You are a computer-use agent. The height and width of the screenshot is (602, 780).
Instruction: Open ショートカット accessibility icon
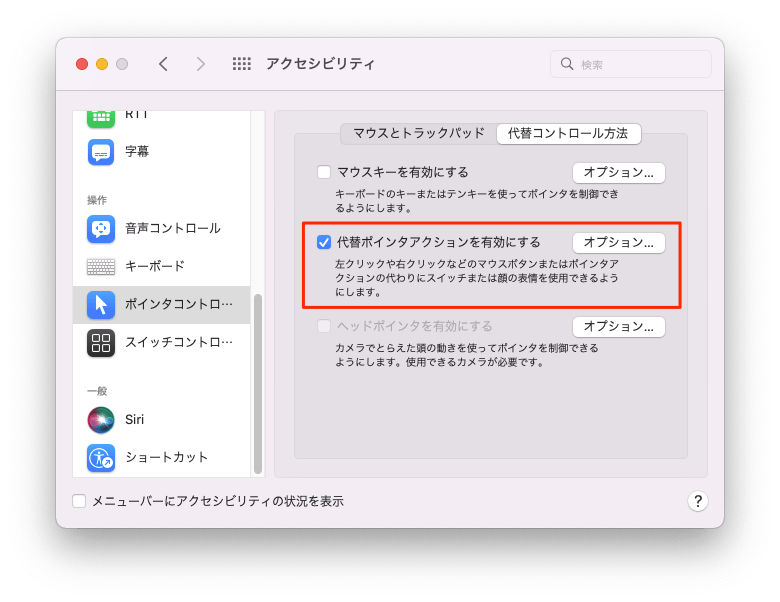(101, 458)
